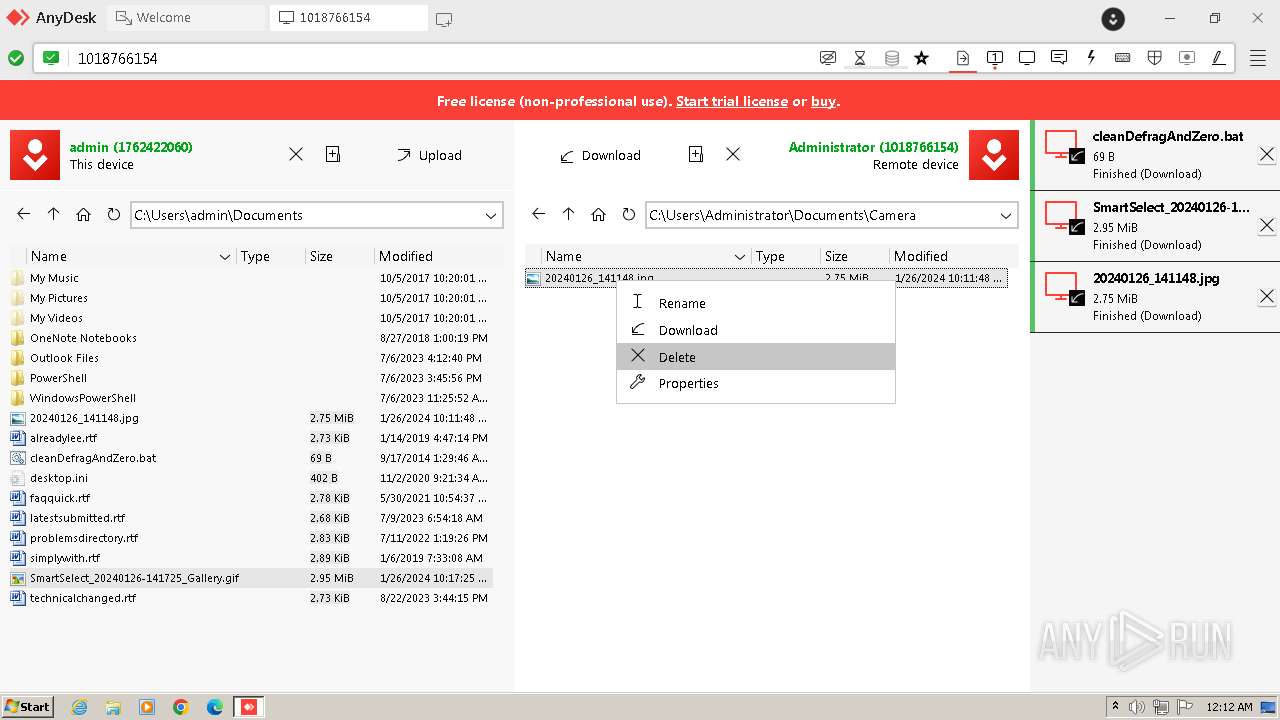Open Name column dropdown in remote panel
The image size is (1280, 720).
740,257
